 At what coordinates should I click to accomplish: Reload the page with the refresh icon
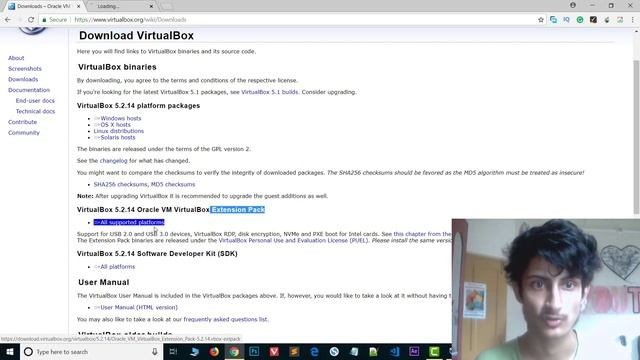coord(31,20)
